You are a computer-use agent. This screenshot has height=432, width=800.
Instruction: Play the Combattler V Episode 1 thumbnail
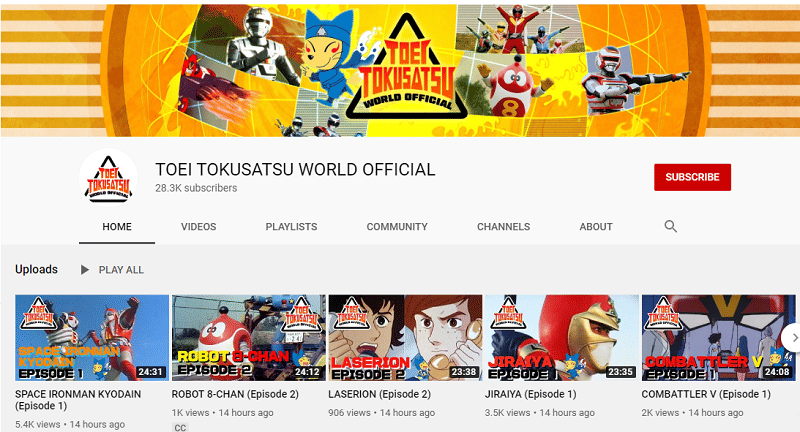(718, 338)
